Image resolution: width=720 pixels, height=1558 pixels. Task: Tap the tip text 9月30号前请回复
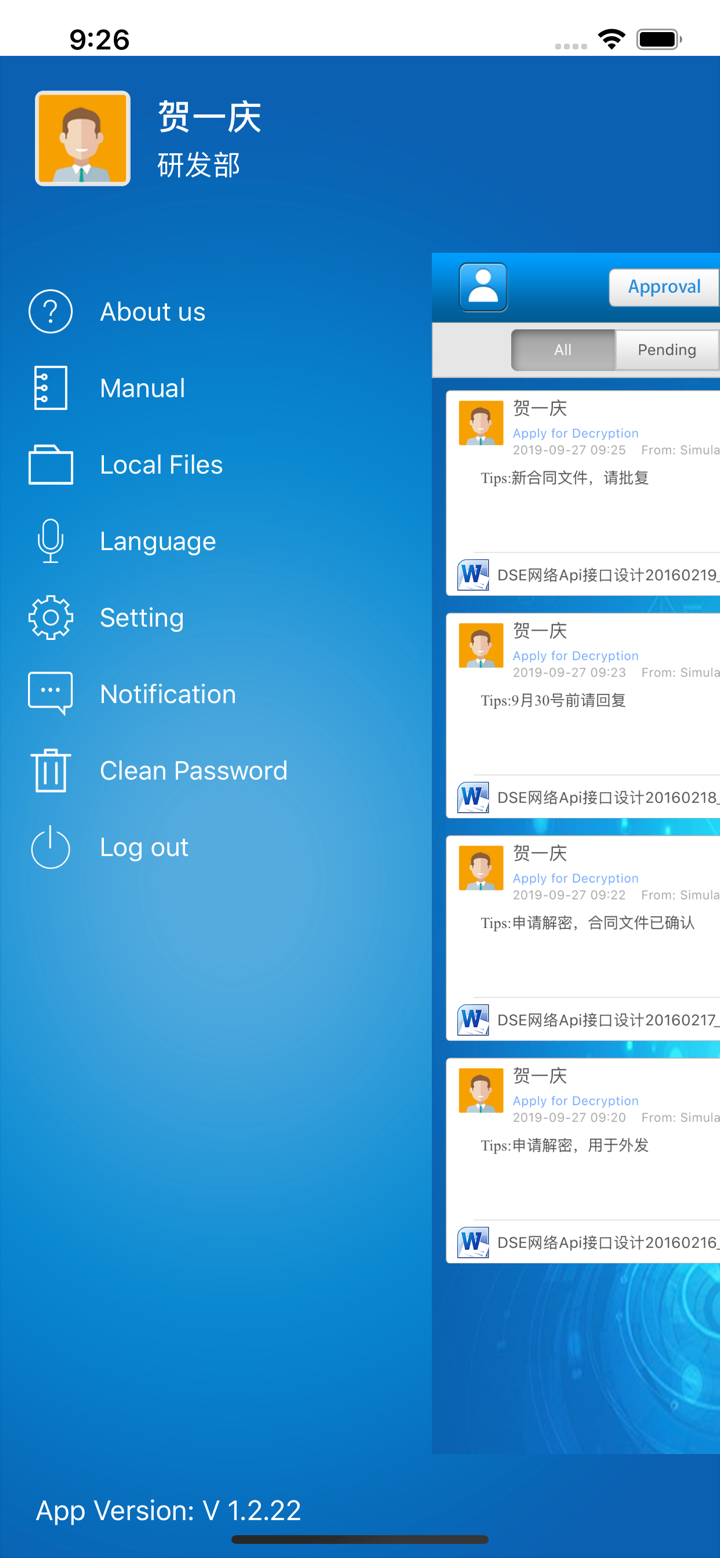pyautogui.click(x=568, y=701)
